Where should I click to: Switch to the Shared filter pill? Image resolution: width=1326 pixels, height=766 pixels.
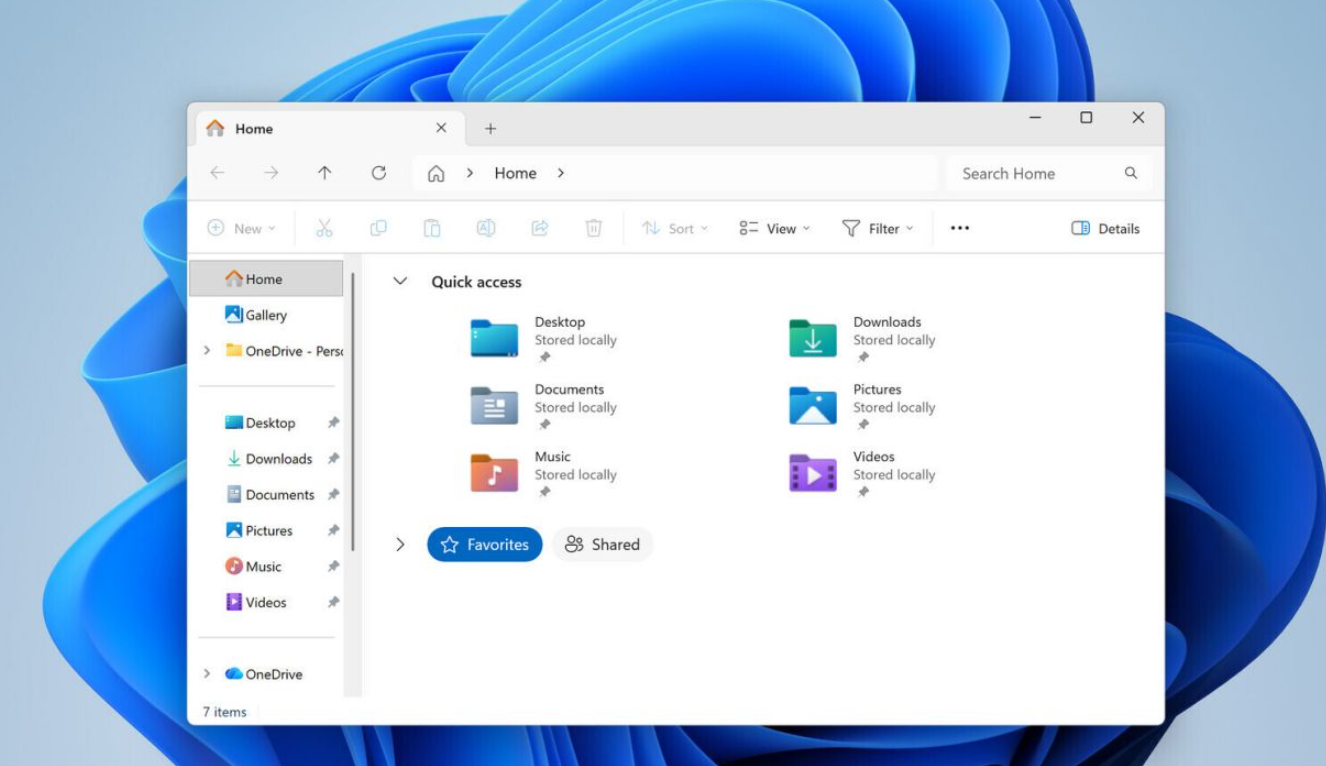point(602,544)
